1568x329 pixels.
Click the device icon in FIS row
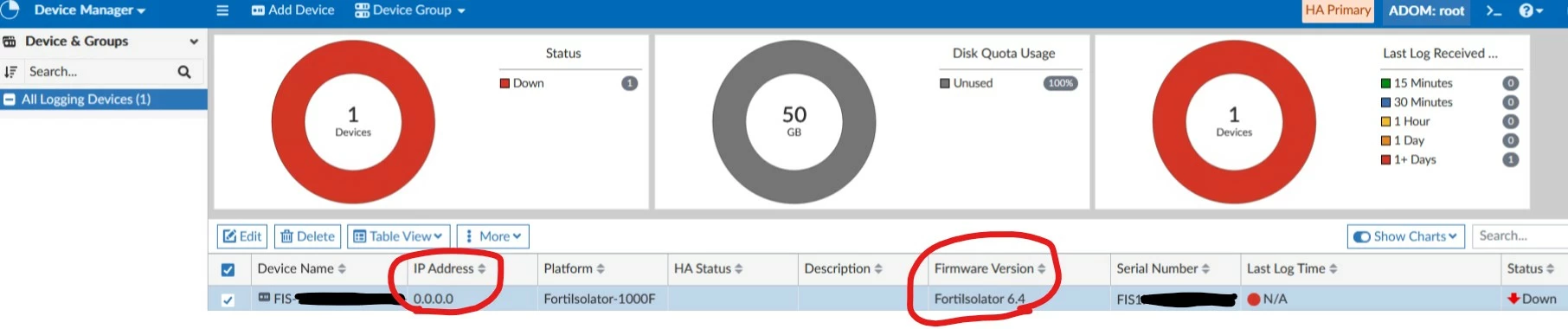(264, 298)
